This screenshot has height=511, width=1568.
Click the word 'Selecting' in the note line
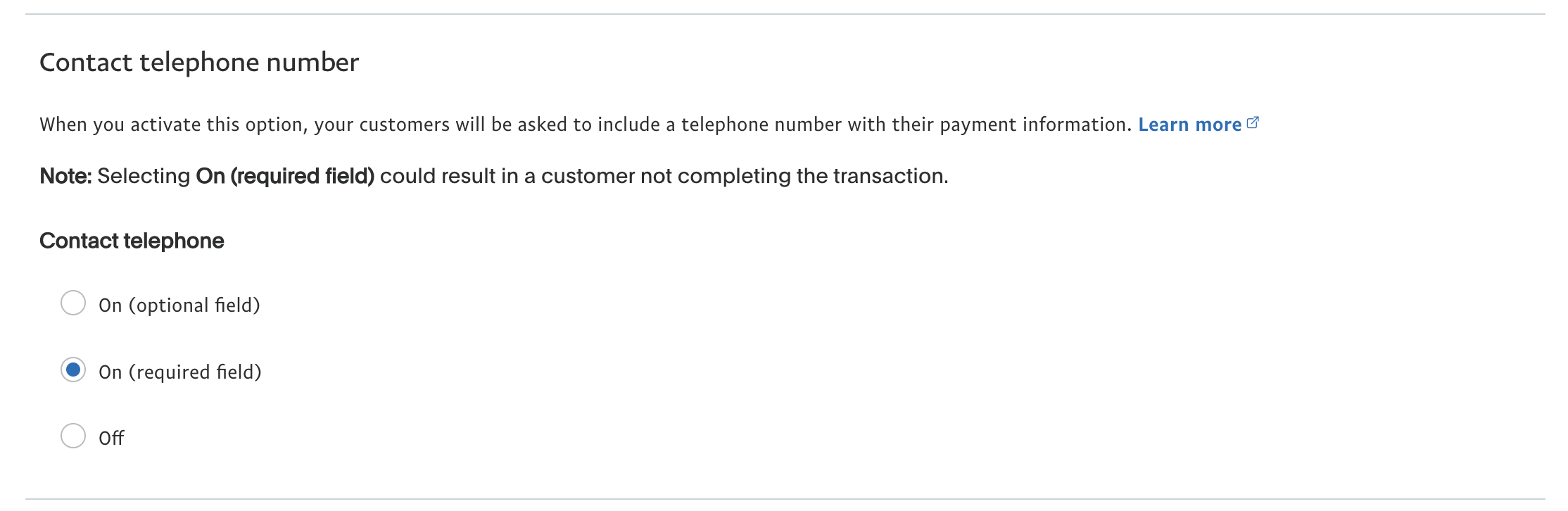click(x=144, y=176)
